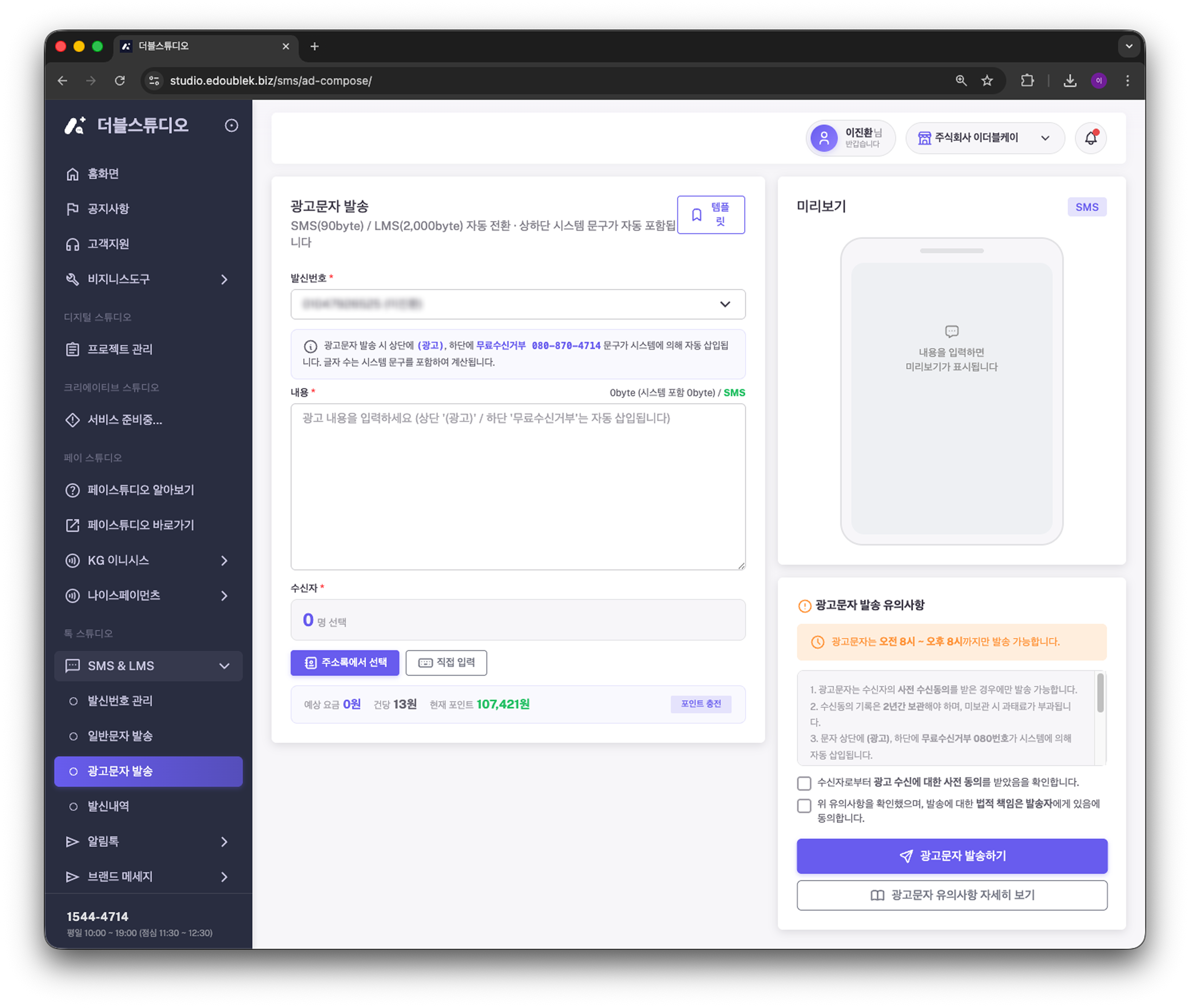Bookmark the current page with the star icon

tap(987, 80)
